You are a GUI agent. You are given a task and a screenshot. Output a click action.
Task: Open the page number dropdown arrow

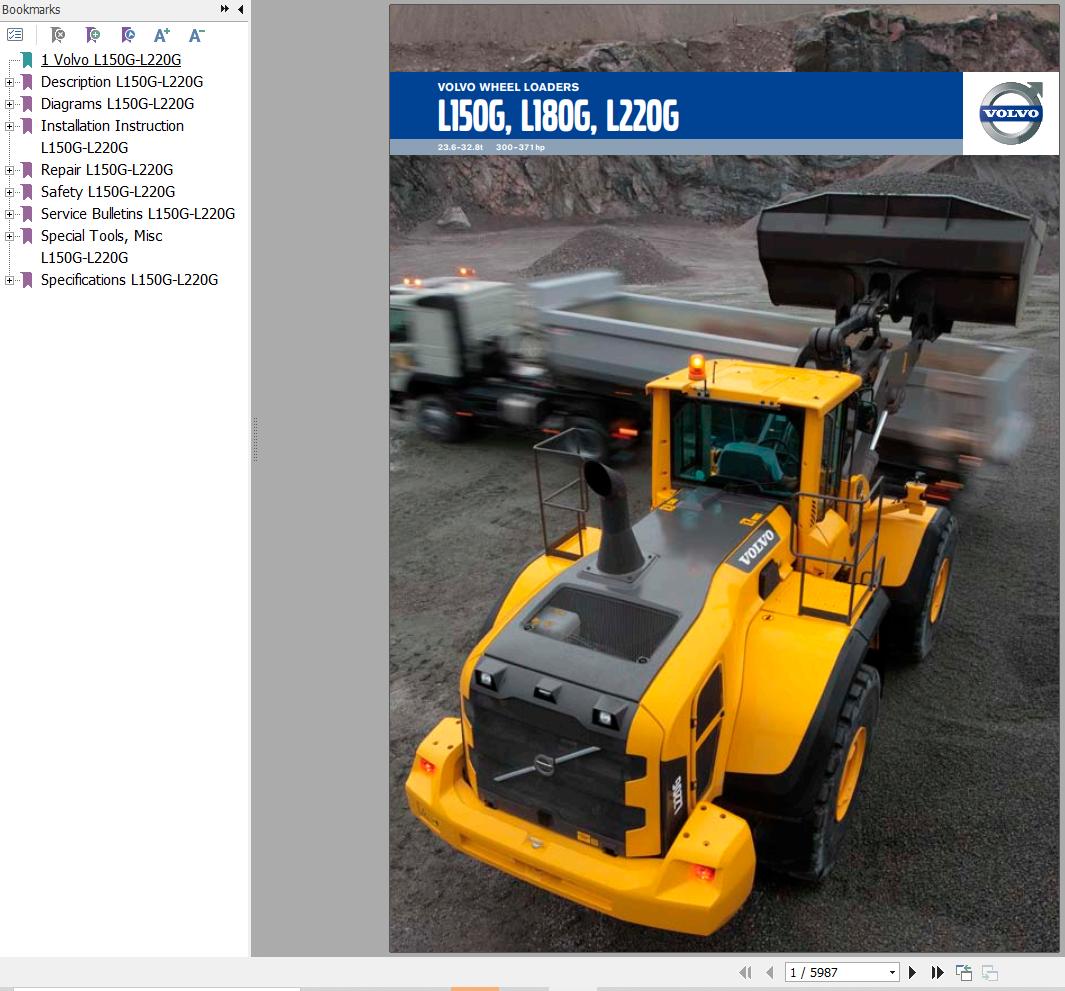pyautogui.click(x=892, y=973)
